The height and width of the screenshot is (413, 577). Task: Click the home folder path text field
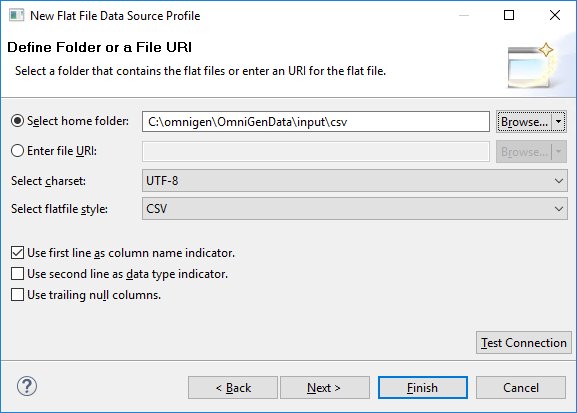click(316, 121)
